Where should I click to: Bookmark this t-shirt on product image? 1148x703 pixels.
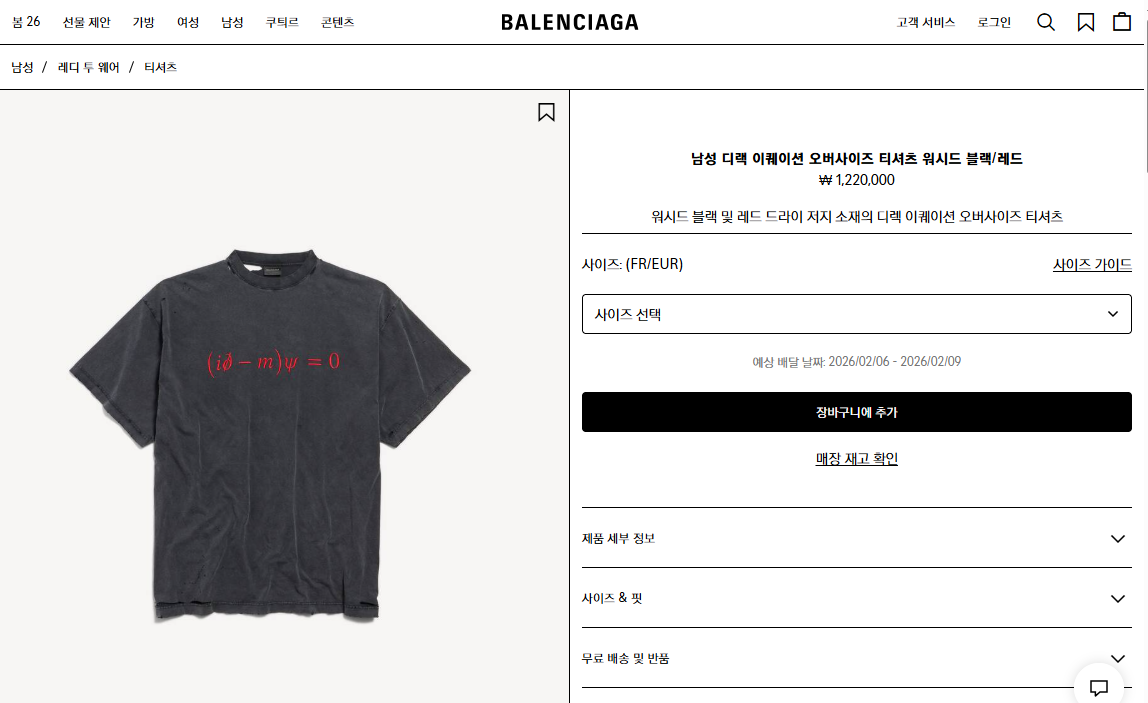click(x=546, y=112)
